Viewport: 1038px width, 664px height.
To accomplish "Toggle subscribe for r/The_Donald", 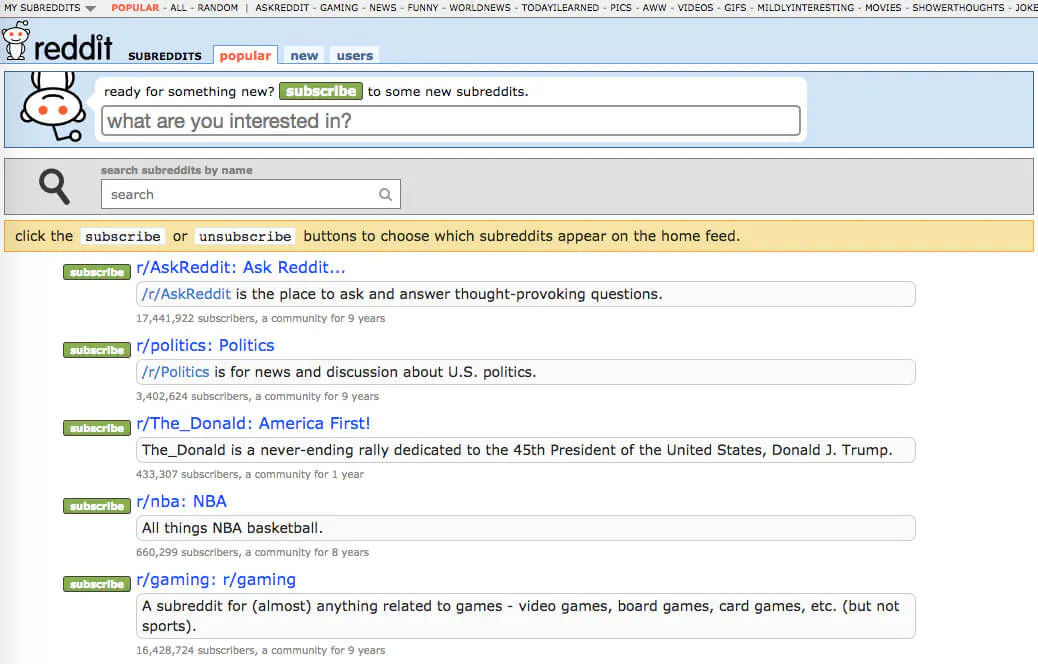I will click(x=97, y=428).
